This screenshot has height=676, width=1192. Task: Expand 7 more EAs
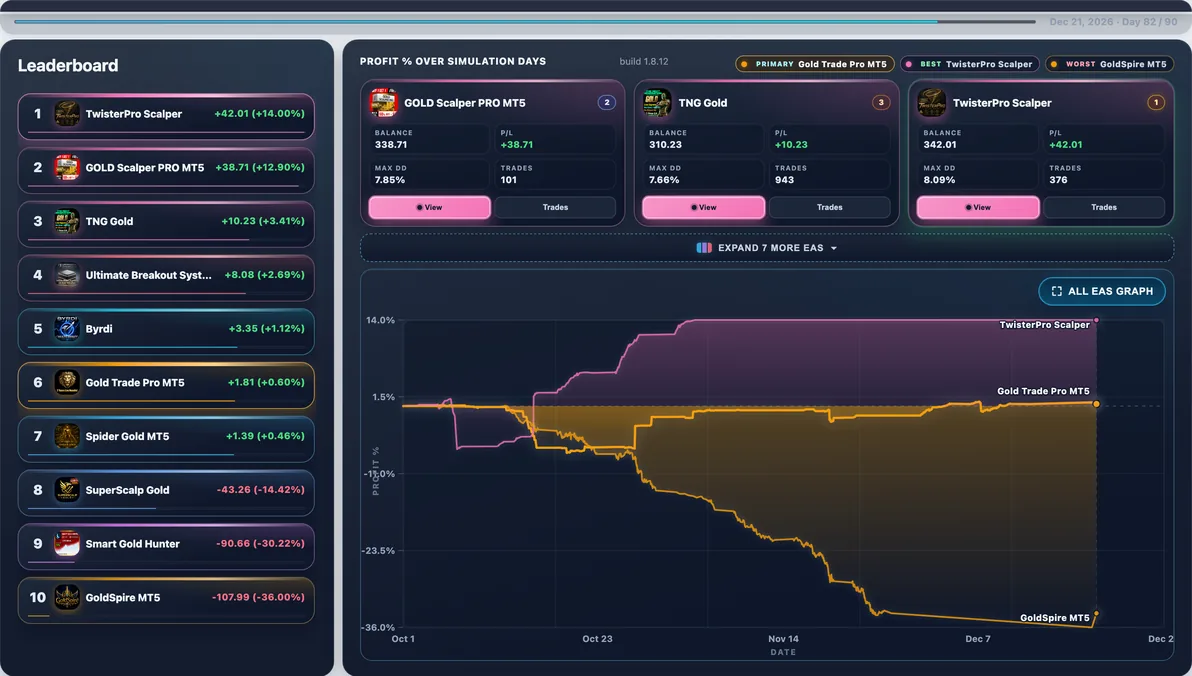pos(767,248)
